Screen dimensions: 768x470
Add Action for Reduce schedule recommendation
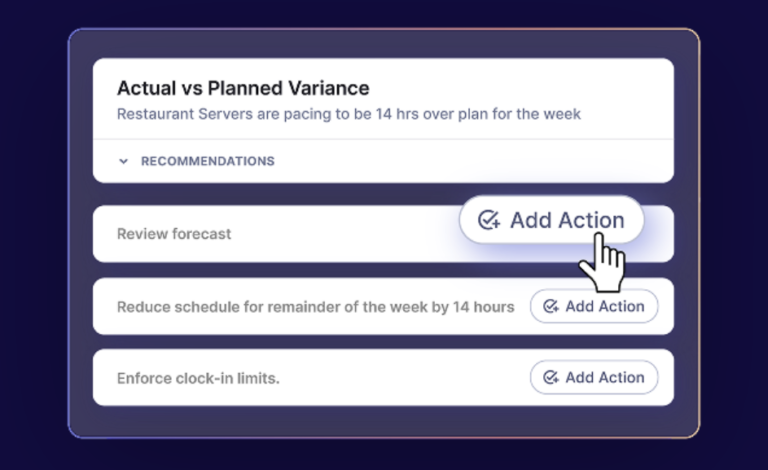[x=594, y=306]
